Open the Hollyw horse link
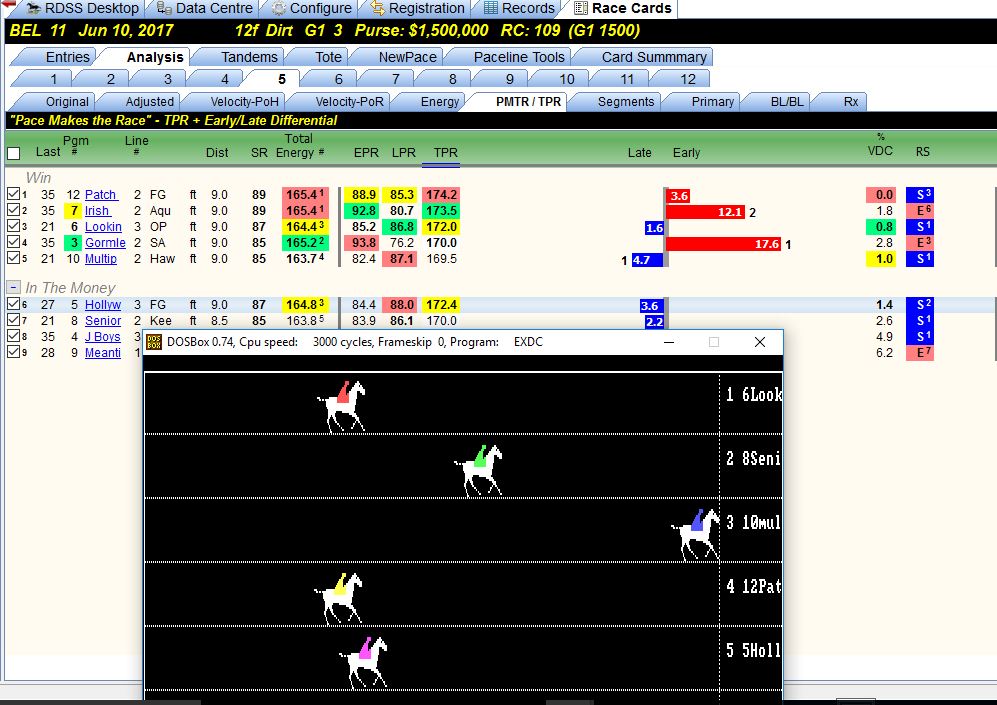Viewport: 997px width, 705px height. [x=102, y=305]
